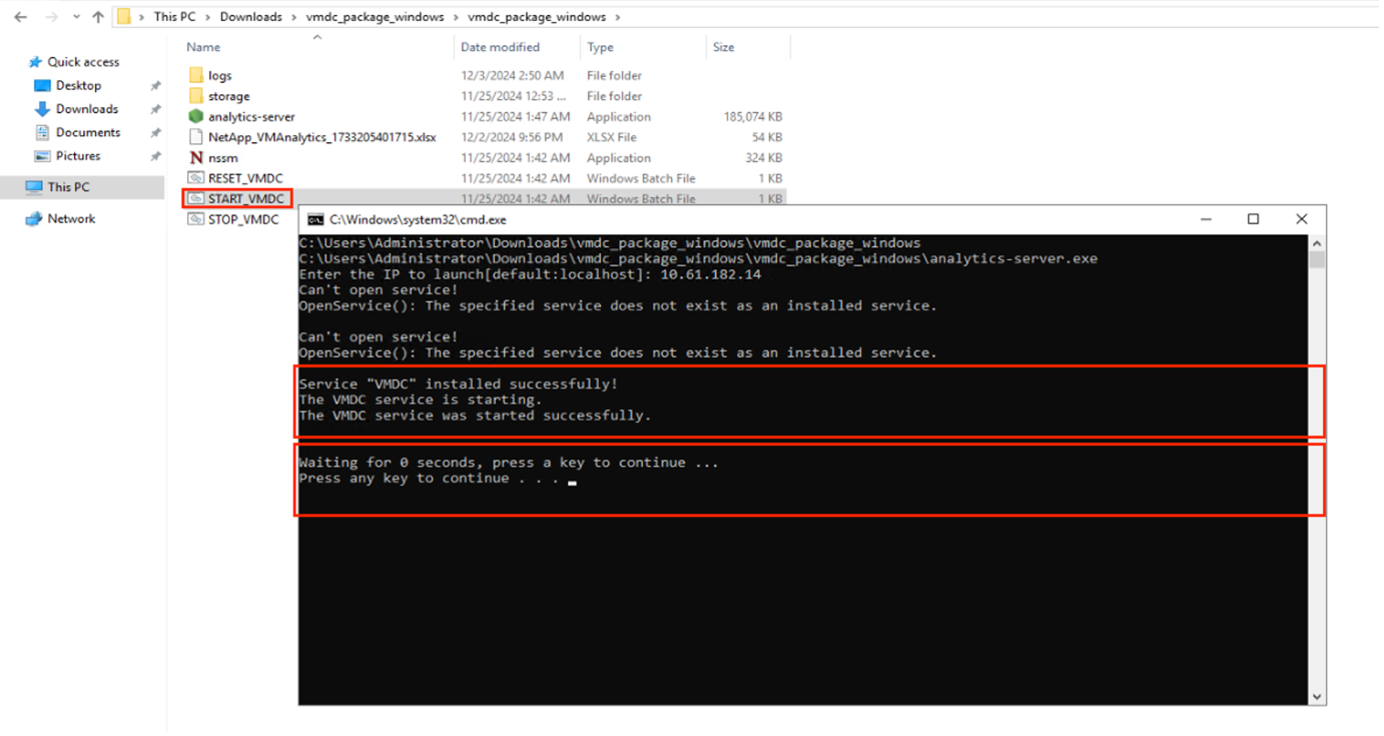1384x736 pixels.
Task: Expand chevron after 'This PC' breadcrumb
Action: click(208, 17)
